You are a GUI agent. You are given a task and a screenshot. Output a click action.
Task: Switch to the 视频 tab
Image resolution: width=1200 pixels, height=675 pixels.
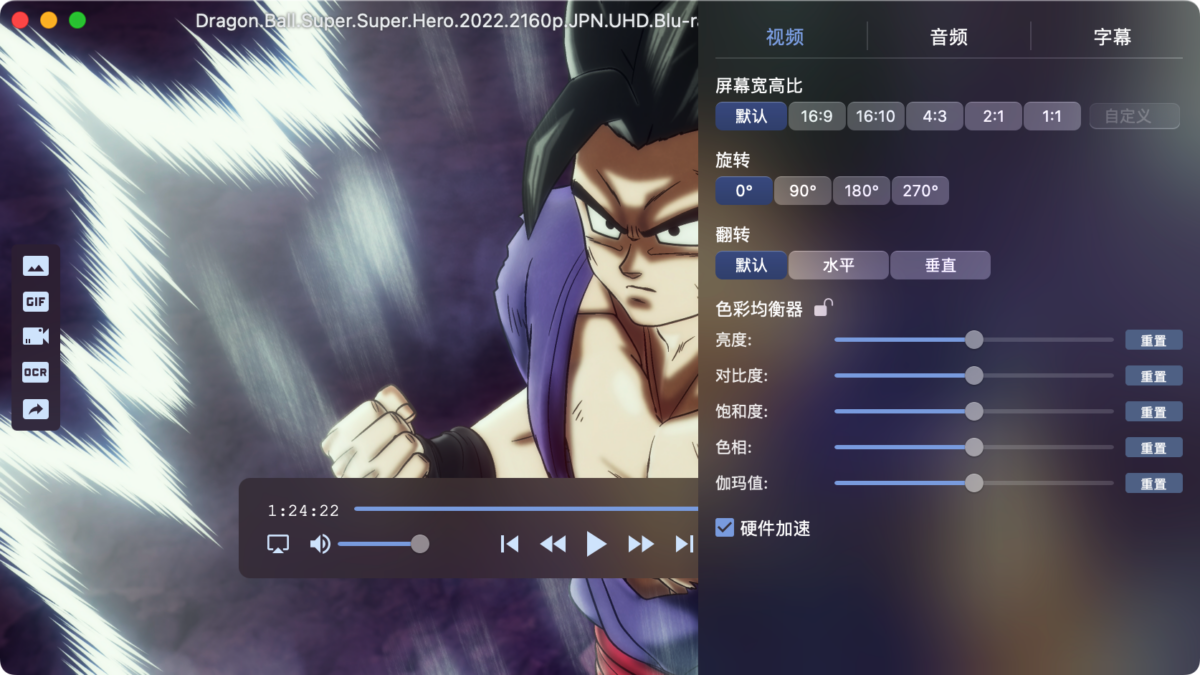point(785,37)
